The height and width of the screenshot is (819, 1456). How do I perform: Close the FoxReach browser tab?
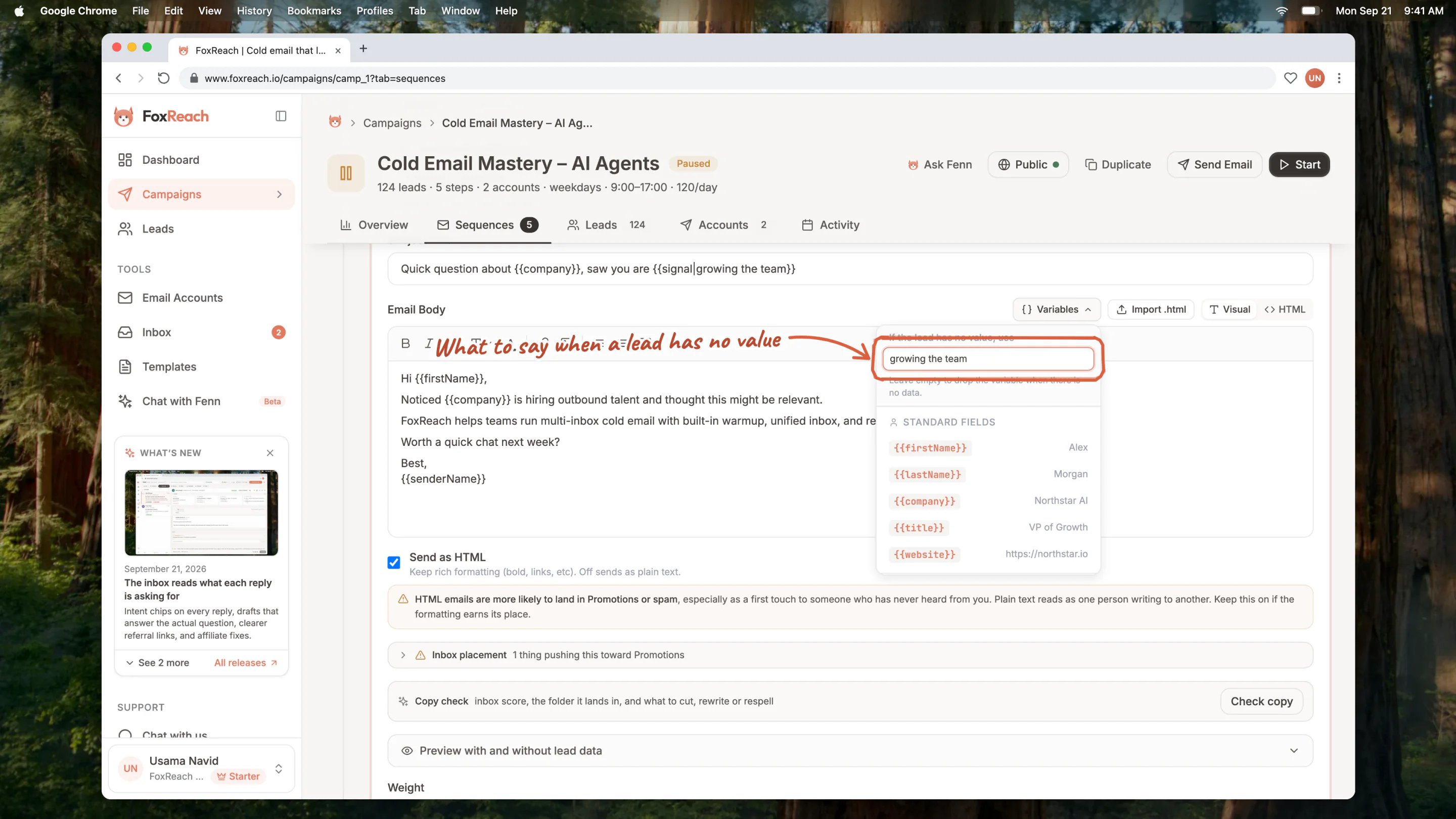pyautogui.click(x=338, y=51)
